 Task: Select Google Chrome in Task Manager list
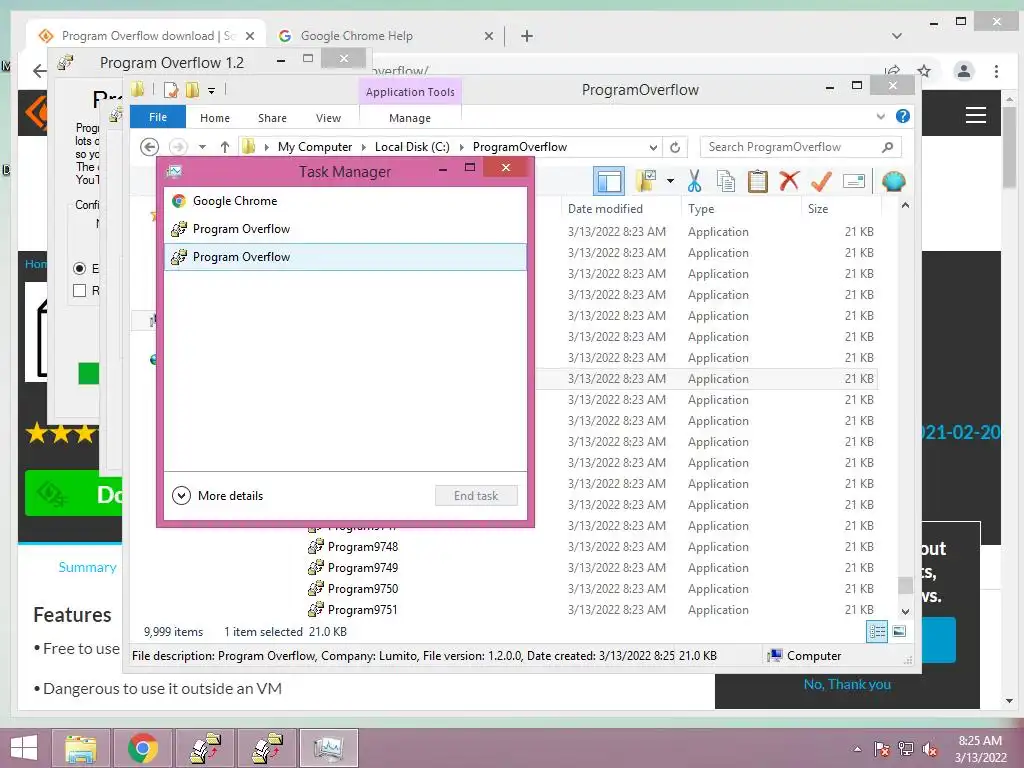345,201
